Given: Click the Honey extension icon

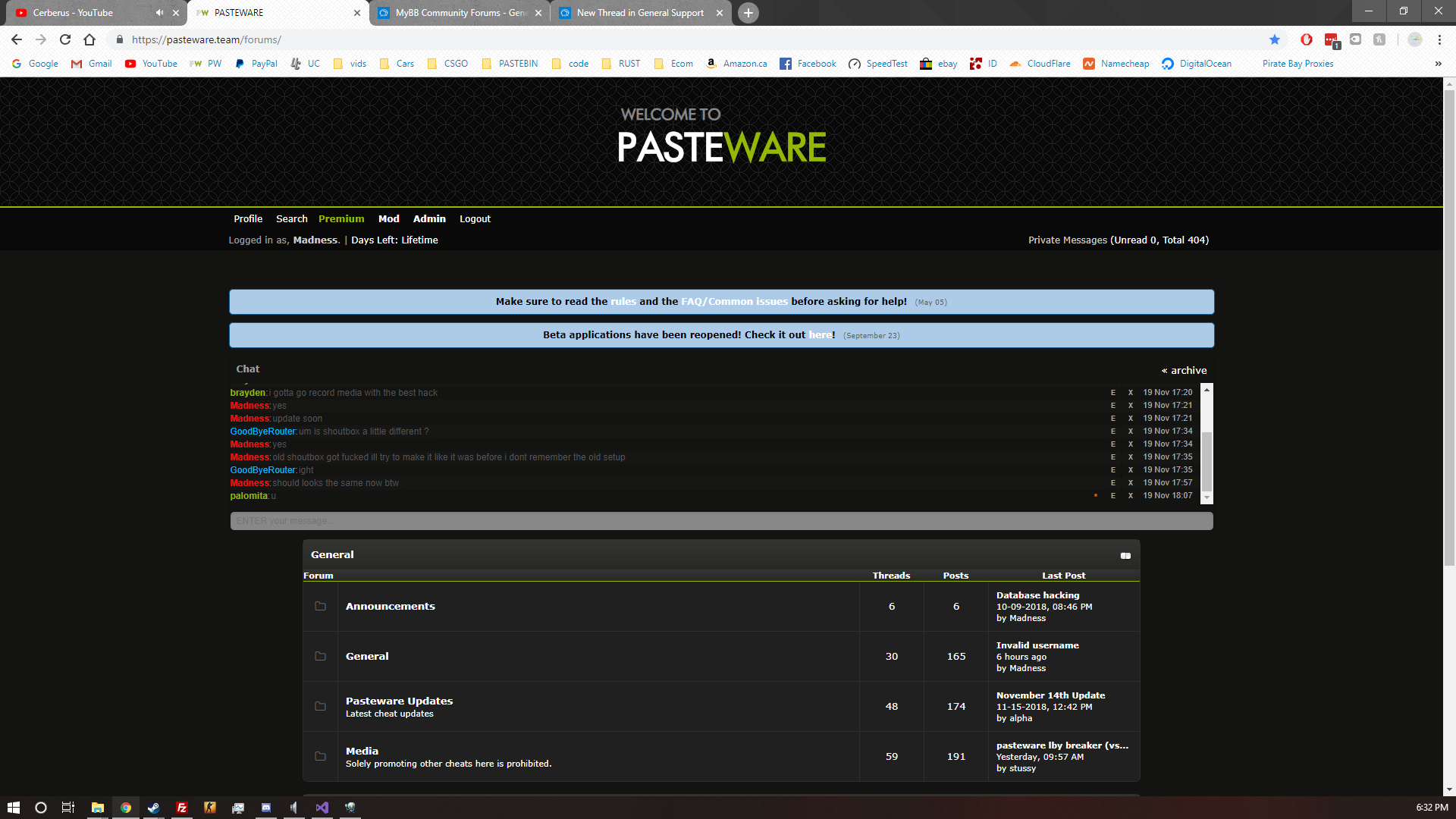Looking at the screenshot, I should [x=1379, y=39].
